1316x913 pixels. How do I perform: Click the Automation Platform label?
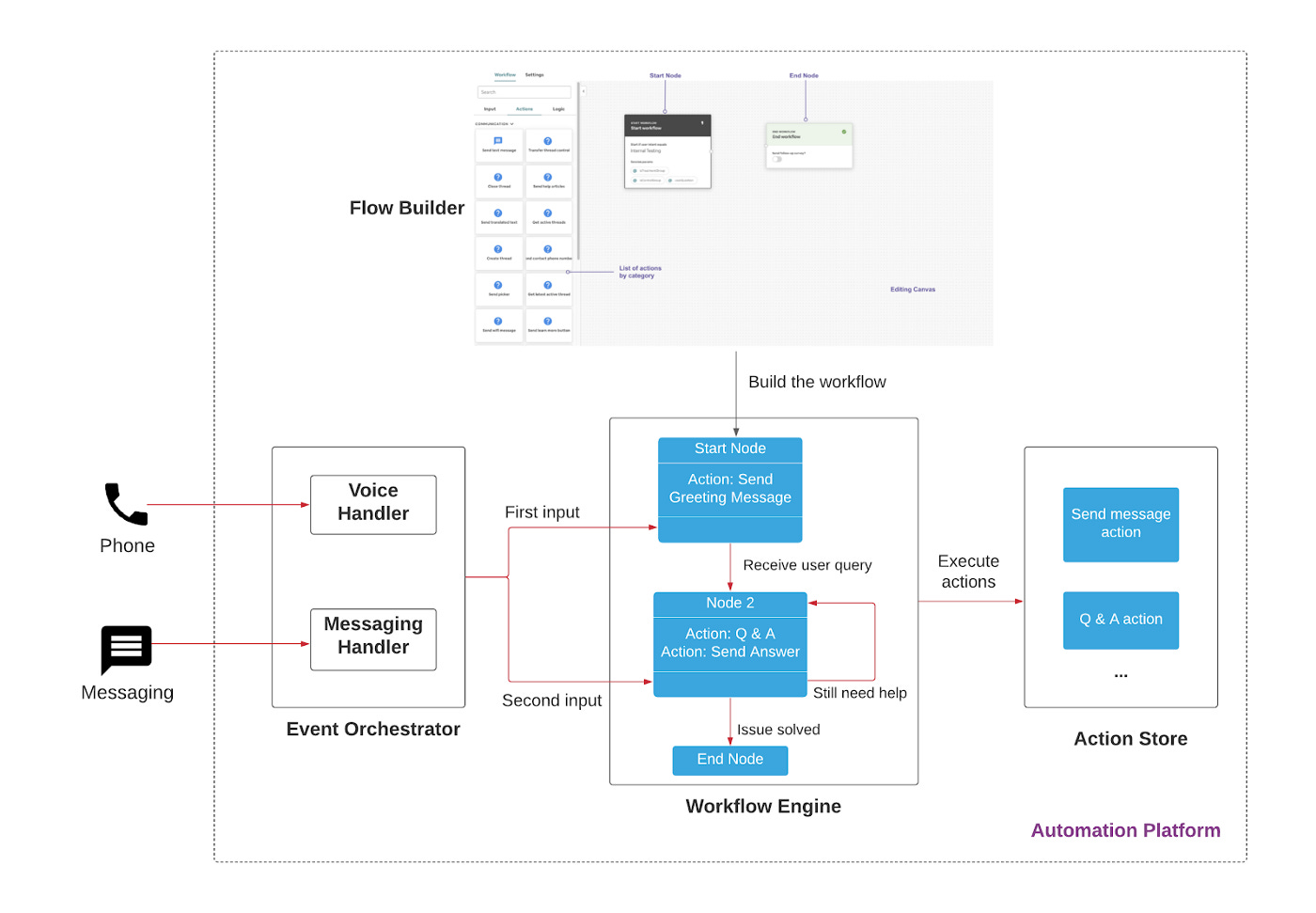point(1126,831)
